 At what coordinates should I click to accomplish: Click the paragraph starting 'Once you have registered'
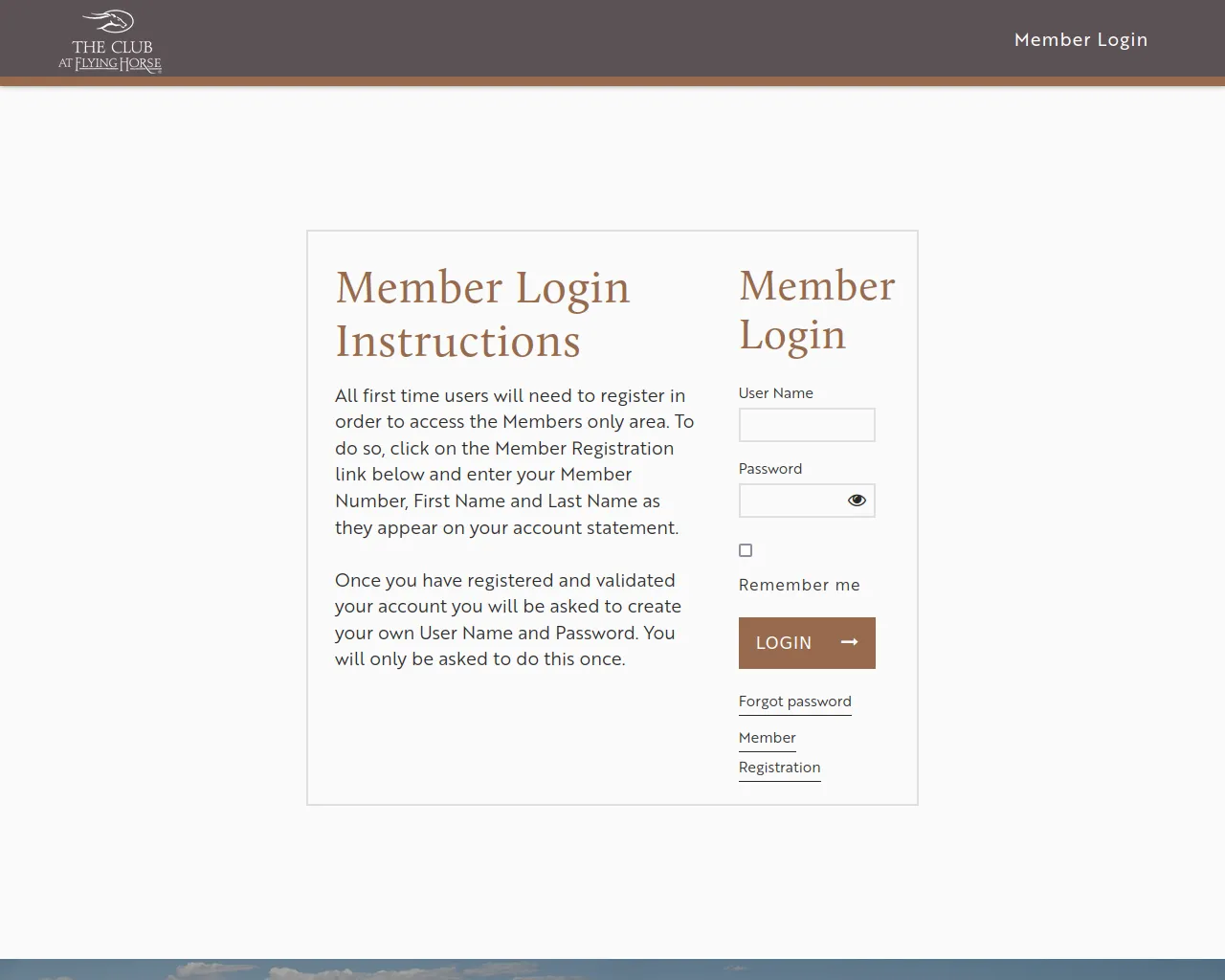[x=508, y=619]
